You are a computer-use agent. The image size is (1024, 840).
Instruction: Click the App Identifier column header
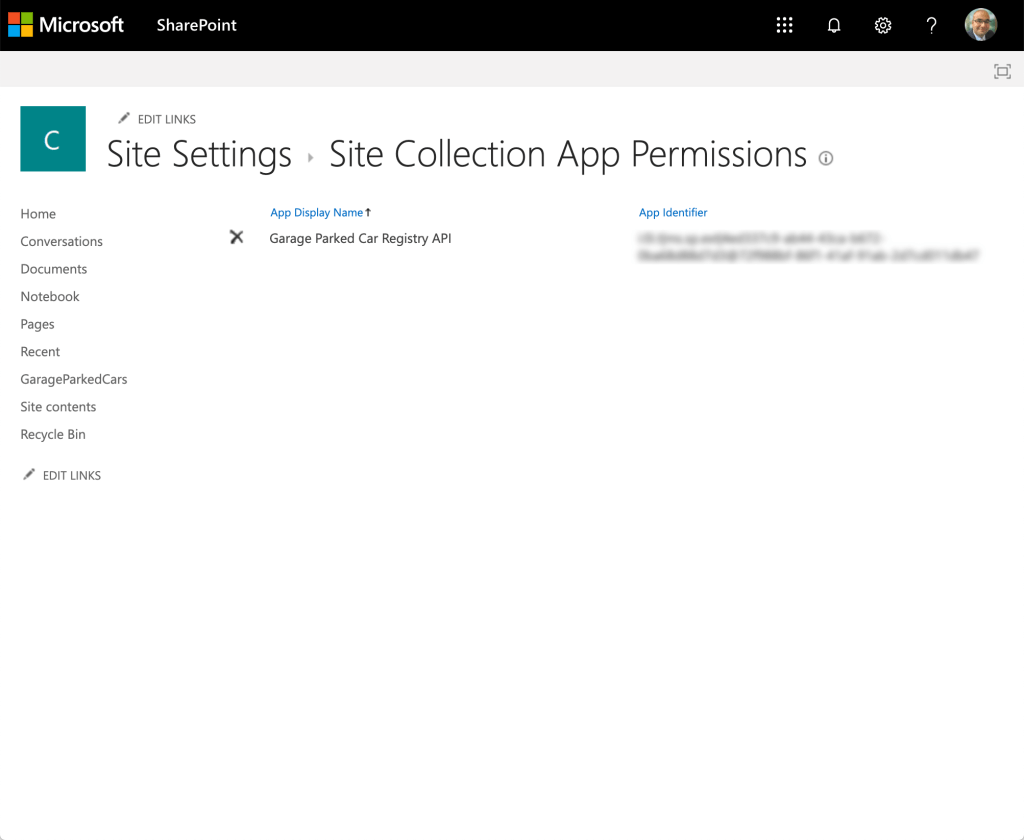pos(673,213)
